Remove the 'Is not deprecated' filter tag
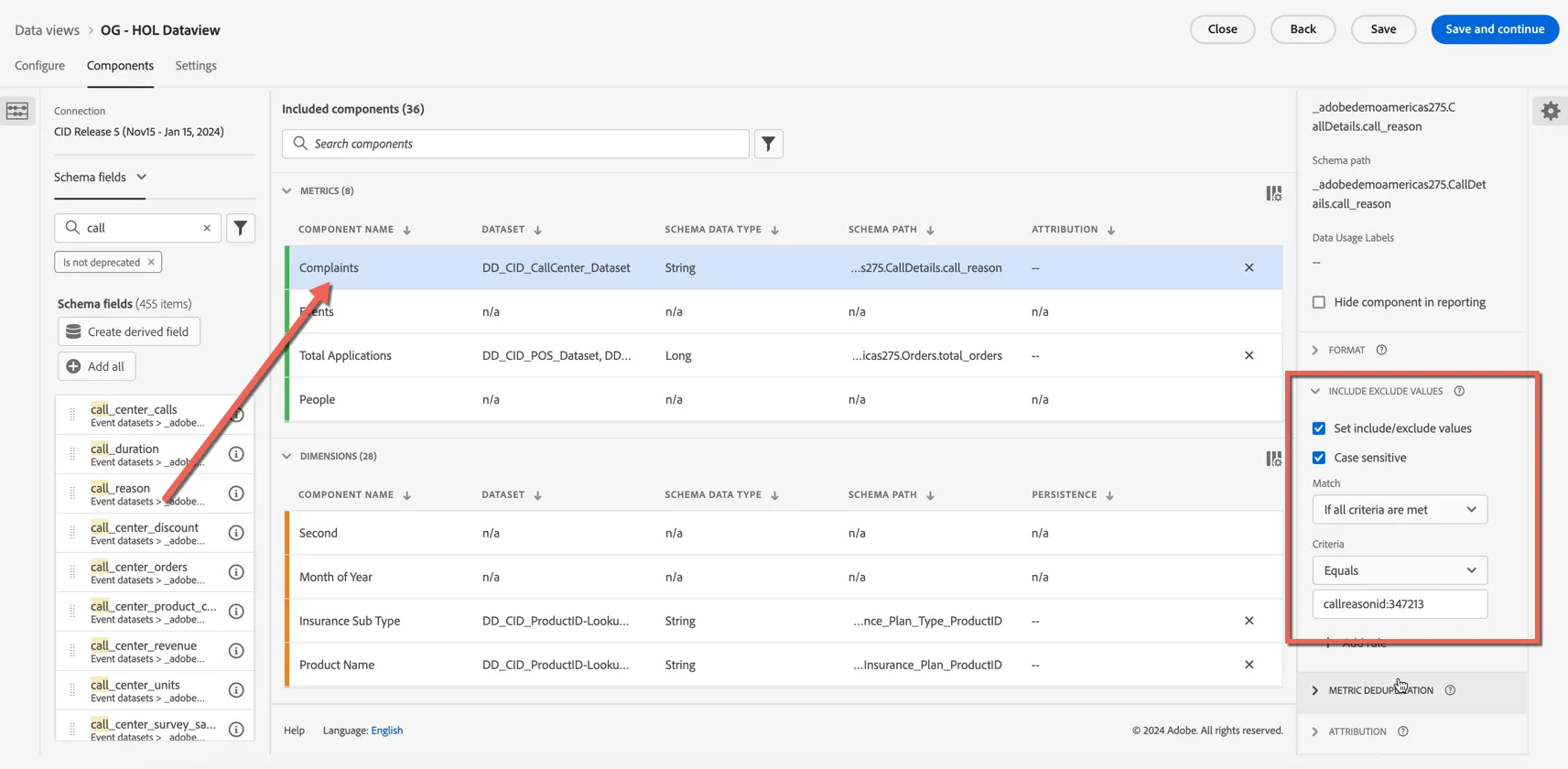 (151, 262)
